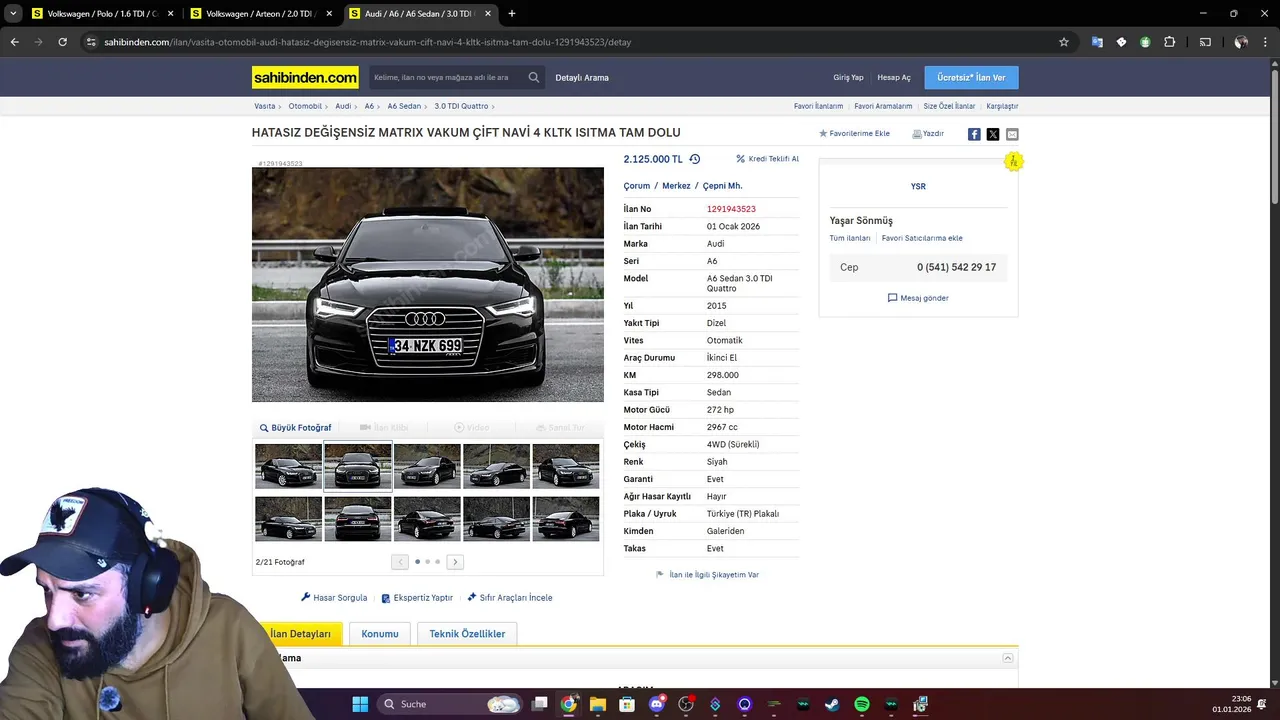Open the Google Translate extension icon
Screen dimensions: 1280x720
(x=1097, y=42)
